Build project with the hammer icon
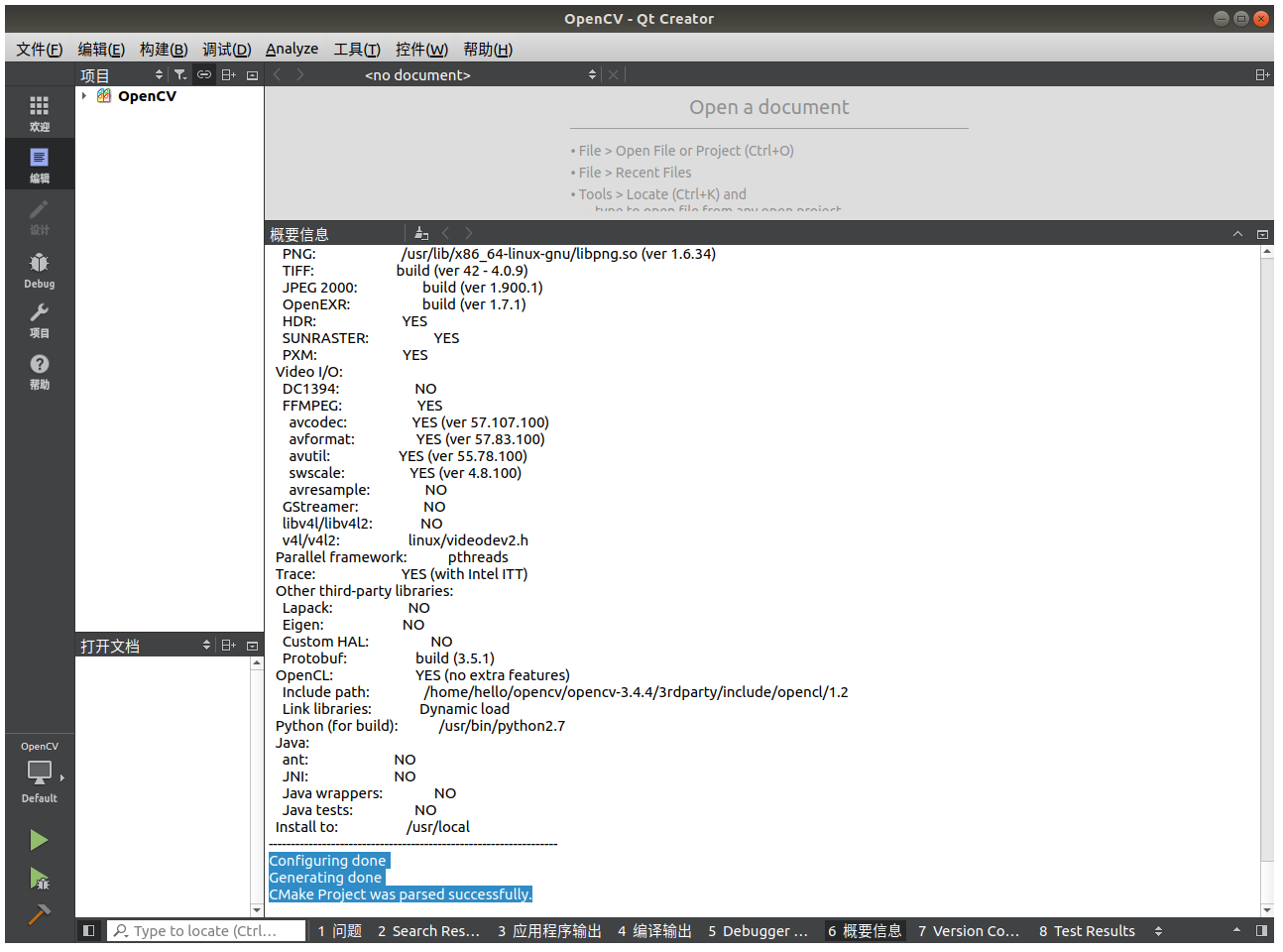The width and height of the screenshot is (1283, 952). (x=39, y=913)
